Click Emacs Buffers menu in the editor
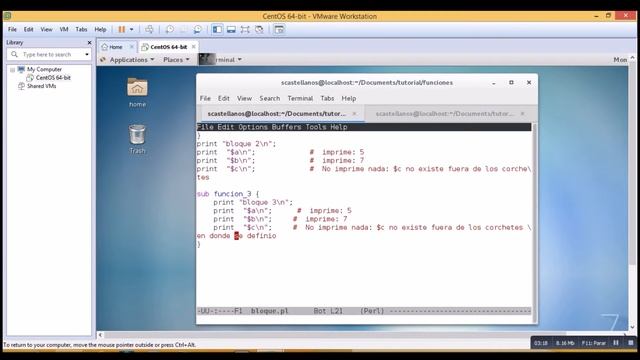The height and width of the screenshot is (360, 640). click(287, 127)
